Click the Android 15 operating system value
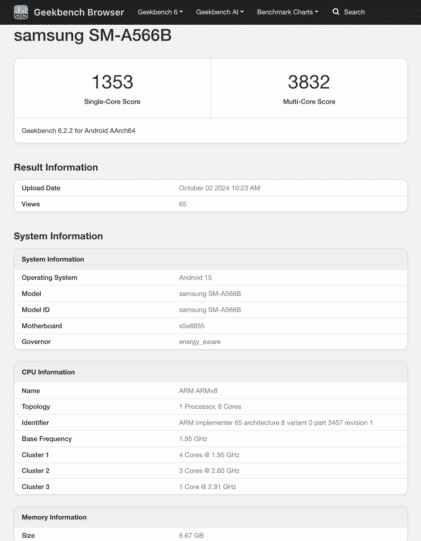This screenshot has width=421, height=541. [x=195, y=278]
